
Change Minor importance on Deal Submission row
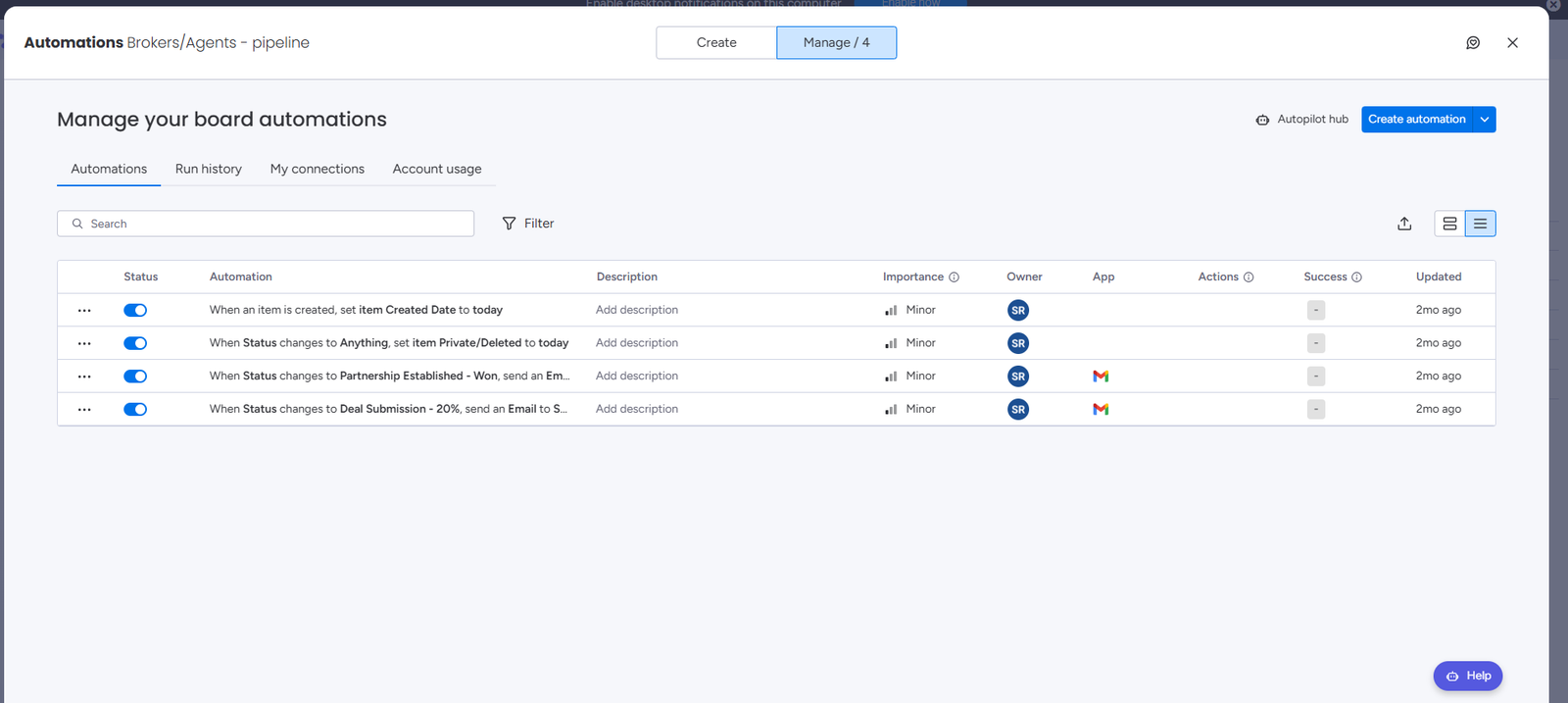910,409
